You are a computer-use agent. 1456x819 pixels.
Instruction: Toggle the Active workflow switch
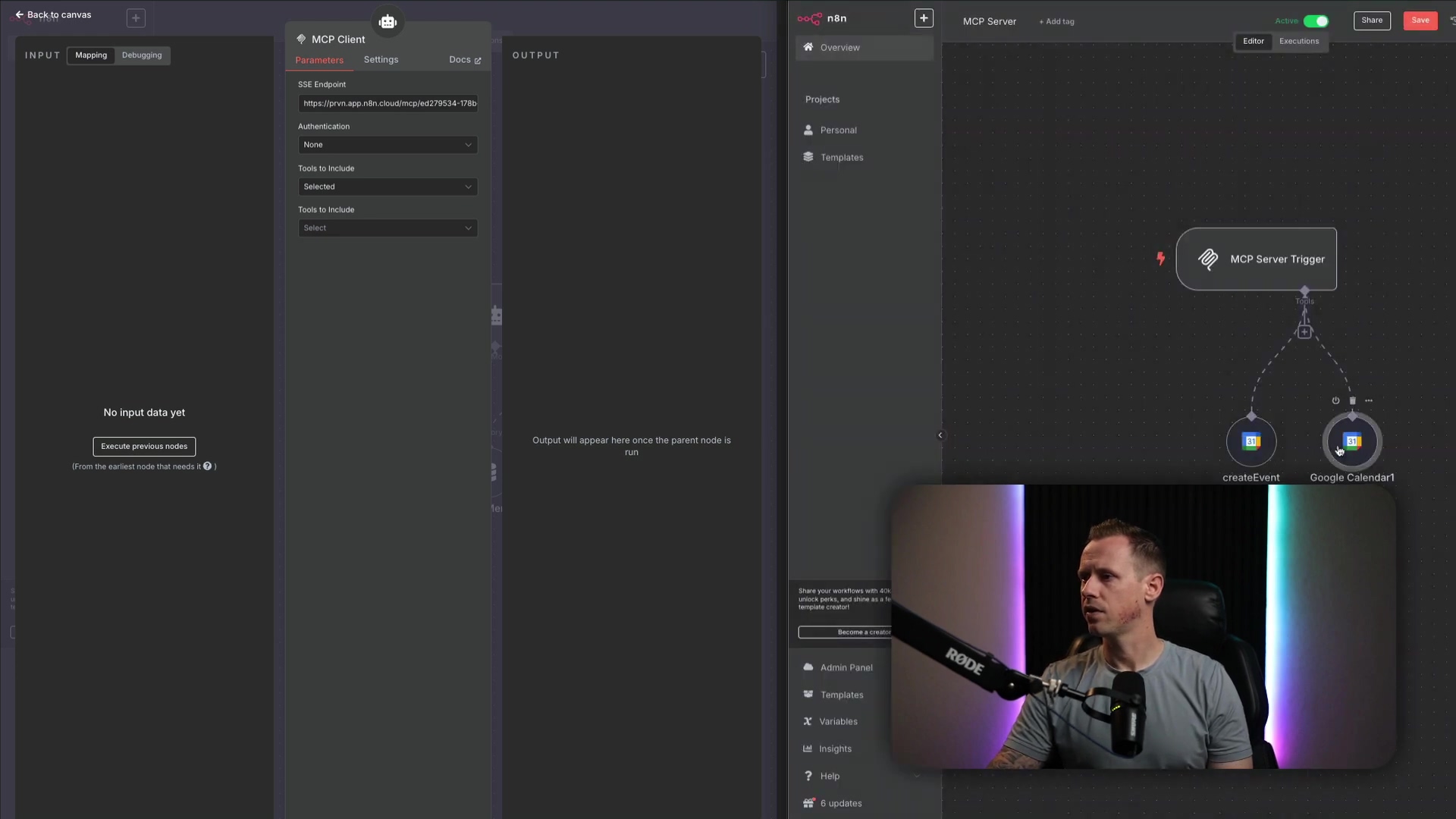1316,21
